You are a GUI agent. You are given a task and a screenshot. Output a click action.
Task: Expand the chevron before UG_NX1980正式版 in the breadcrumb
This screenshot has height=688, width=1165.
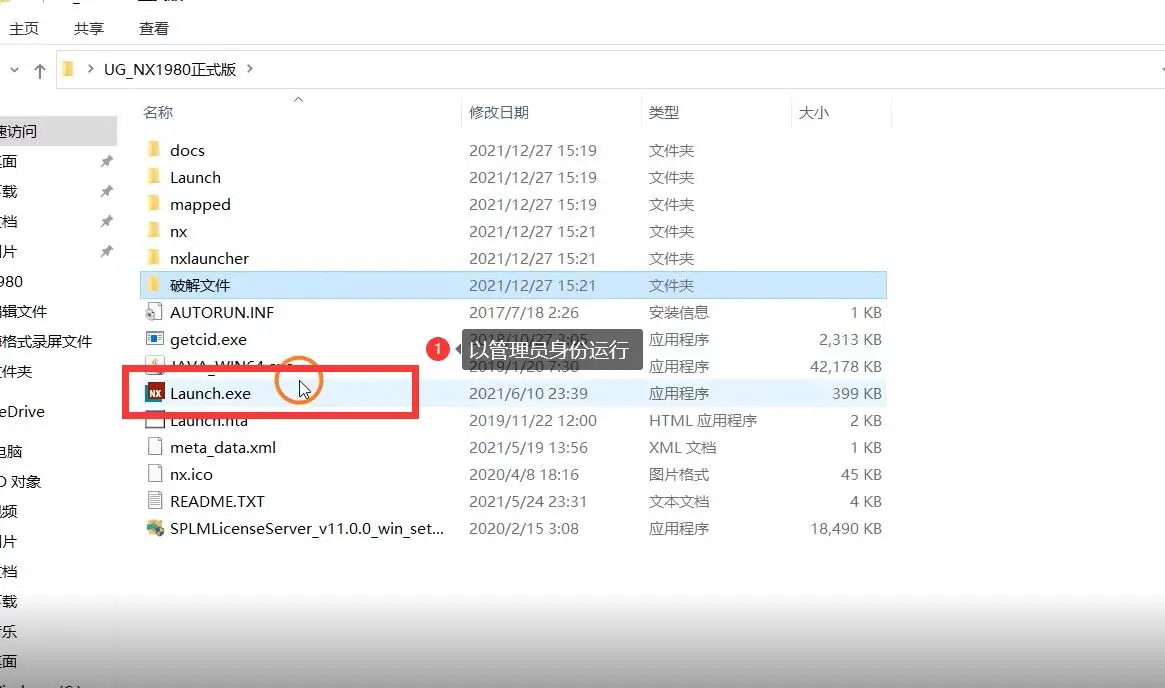pyautogui.click(x=91, y=69)
